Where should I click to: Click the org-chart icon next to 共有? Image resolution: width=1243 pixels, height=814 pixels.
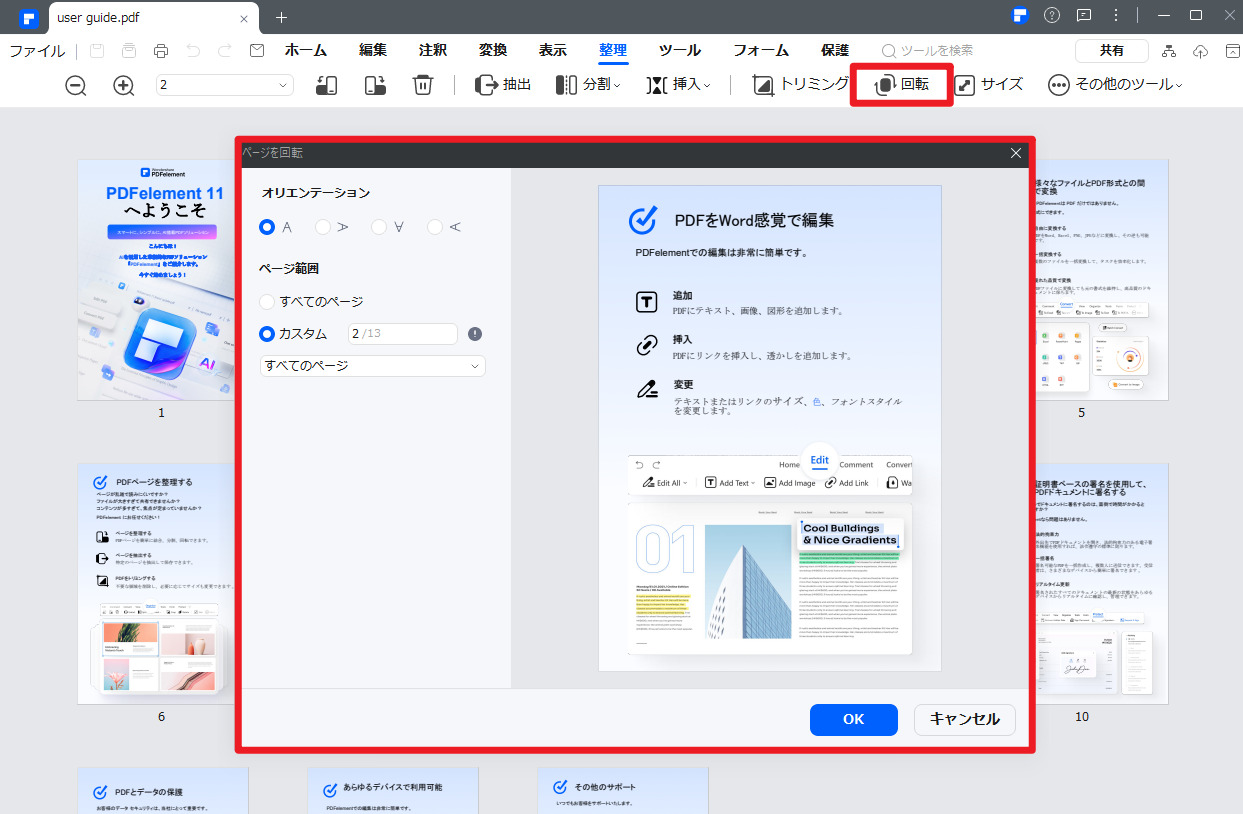coord(1170,51)
